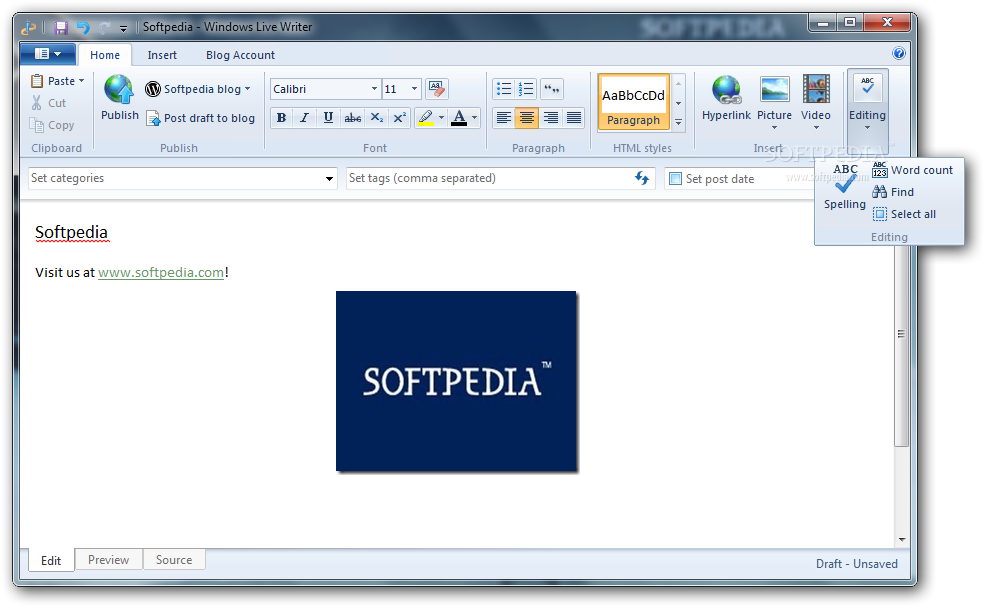985x607 pixels.
Task: Click the WordPress blog logo icon
Action: click(x=153, y=89)
